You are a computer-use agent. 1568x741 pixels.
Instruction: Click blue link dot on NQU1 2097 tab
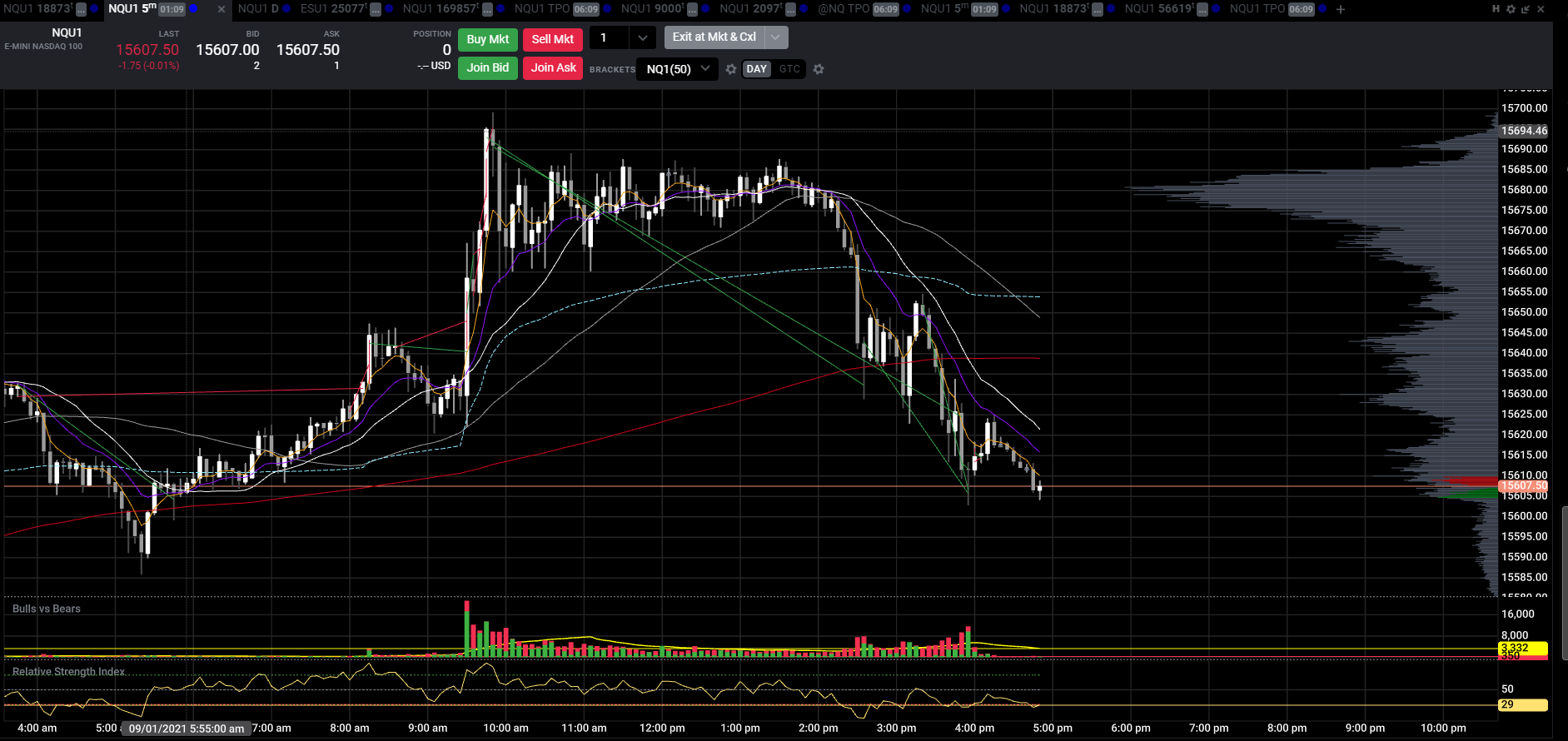(804, 9)
